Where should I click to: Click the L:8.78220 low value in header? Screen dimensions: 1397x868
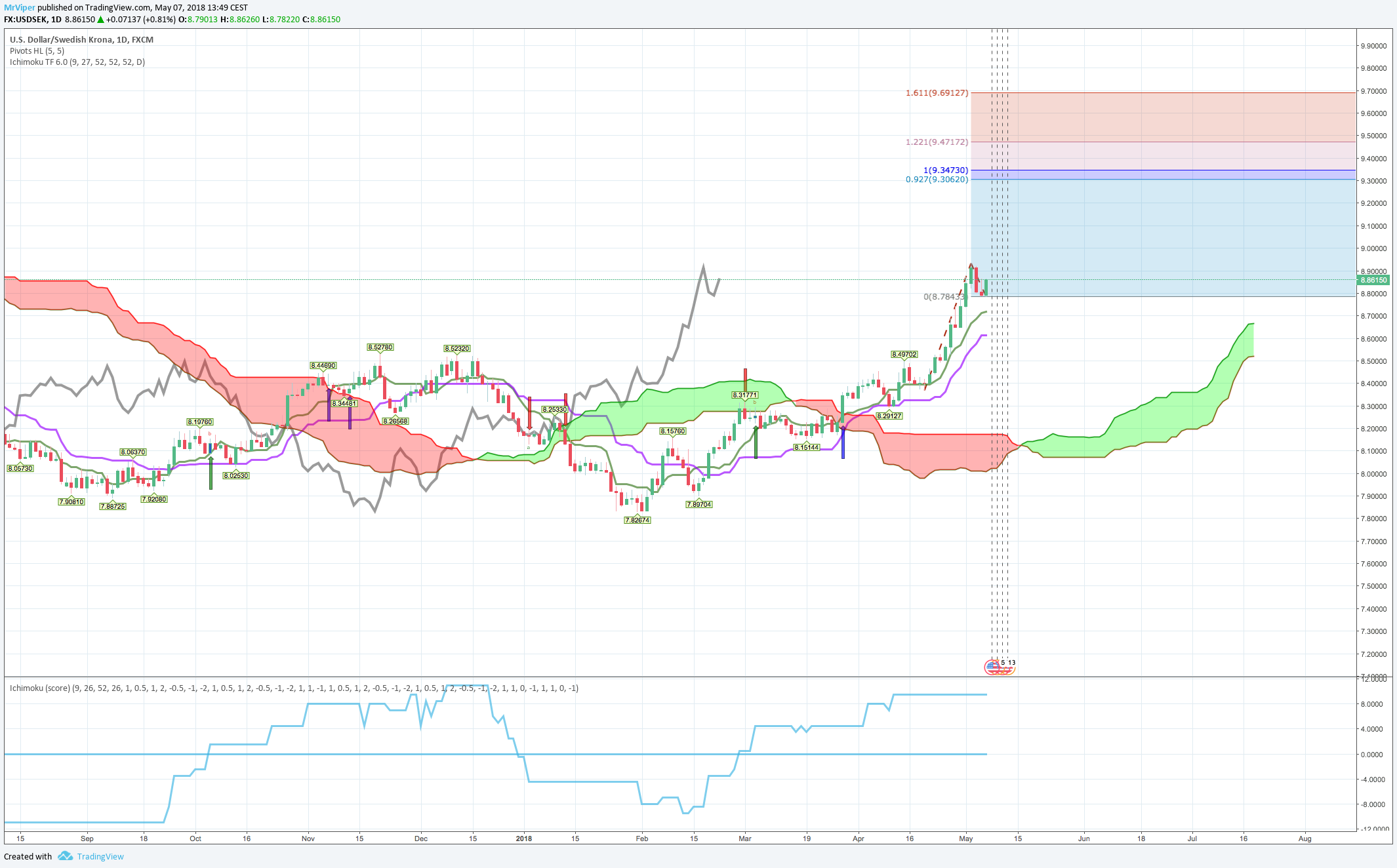281,20
